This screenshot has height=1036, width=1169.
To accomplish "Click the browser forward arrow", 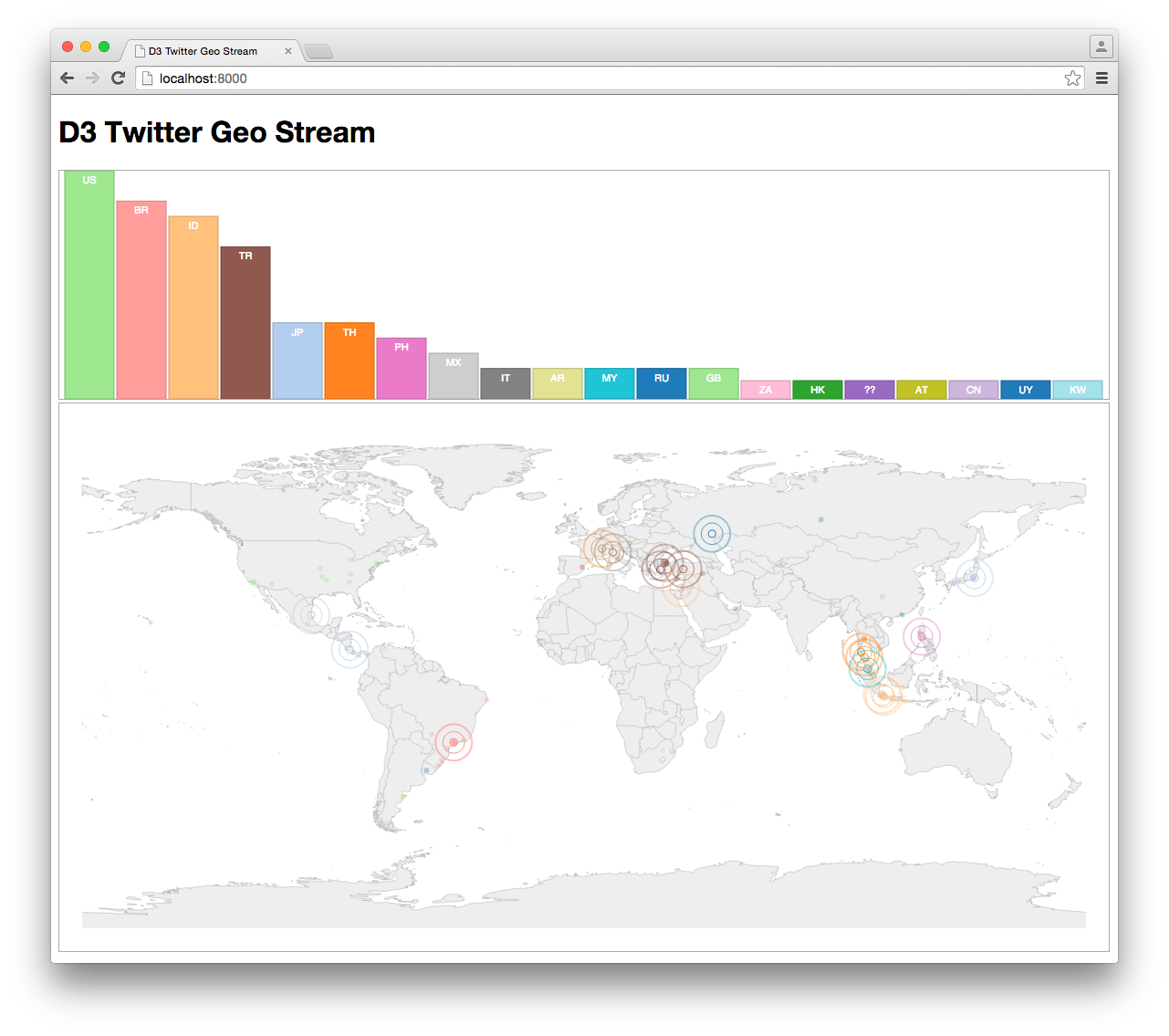I will (x=92, y=78).
